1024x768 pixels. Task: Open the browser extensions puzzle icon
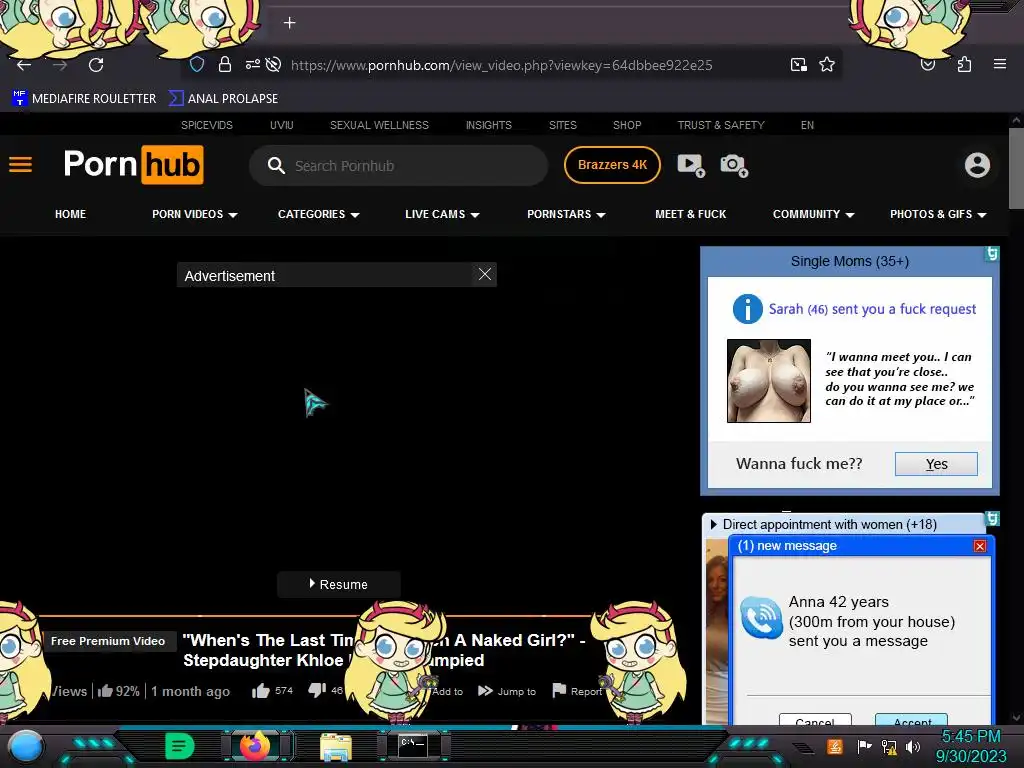coord(965,64)
